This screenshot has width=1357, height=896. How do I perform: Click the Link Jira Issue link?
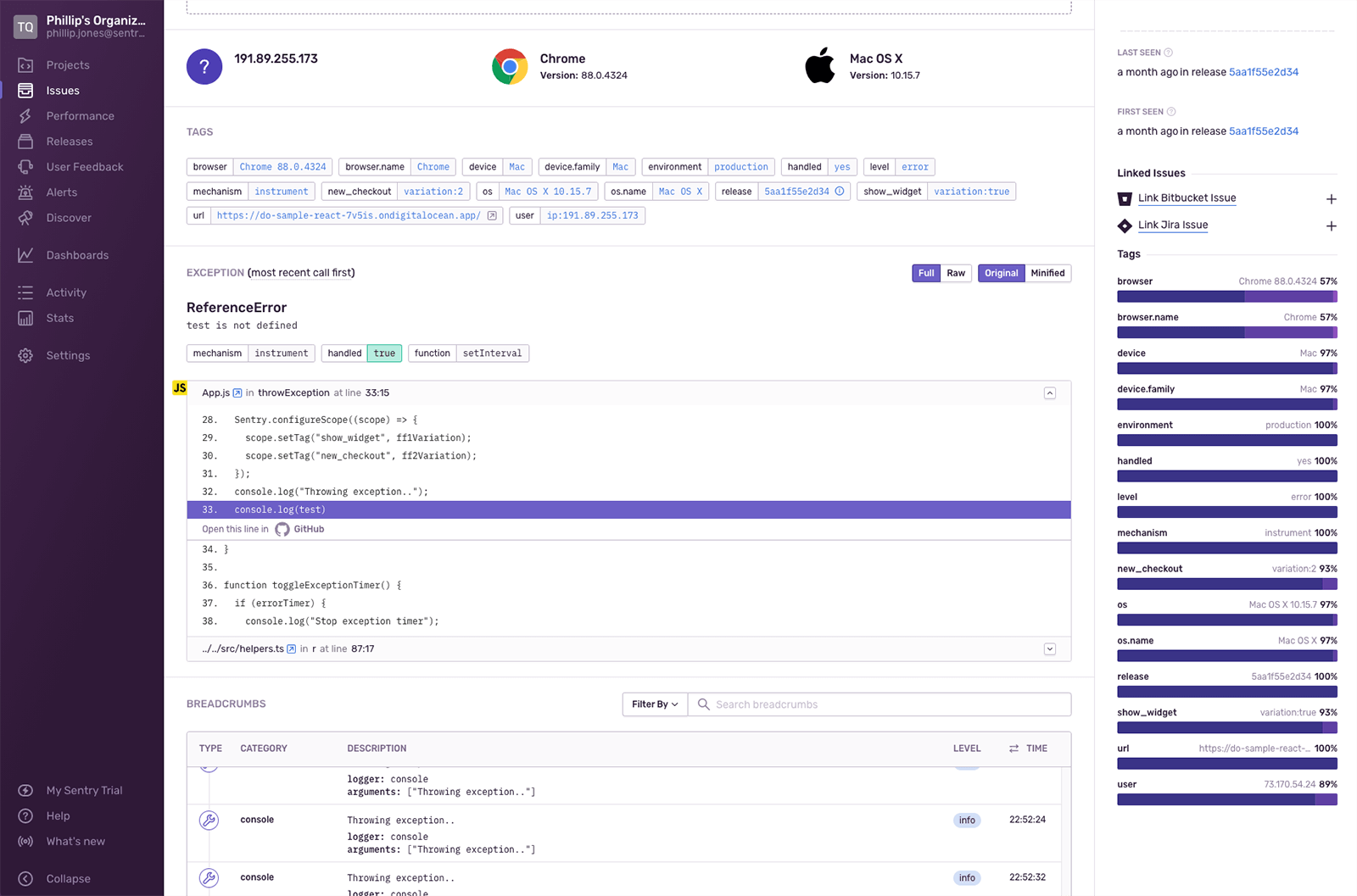tap(1173, 225)
